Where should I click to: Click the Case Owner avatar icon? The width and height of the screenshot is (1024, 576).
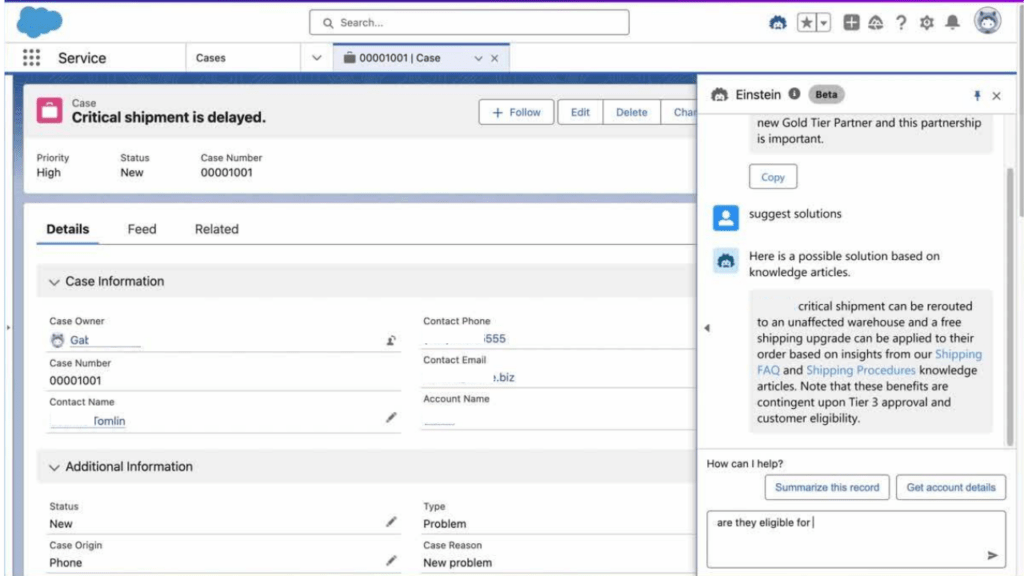57,340
